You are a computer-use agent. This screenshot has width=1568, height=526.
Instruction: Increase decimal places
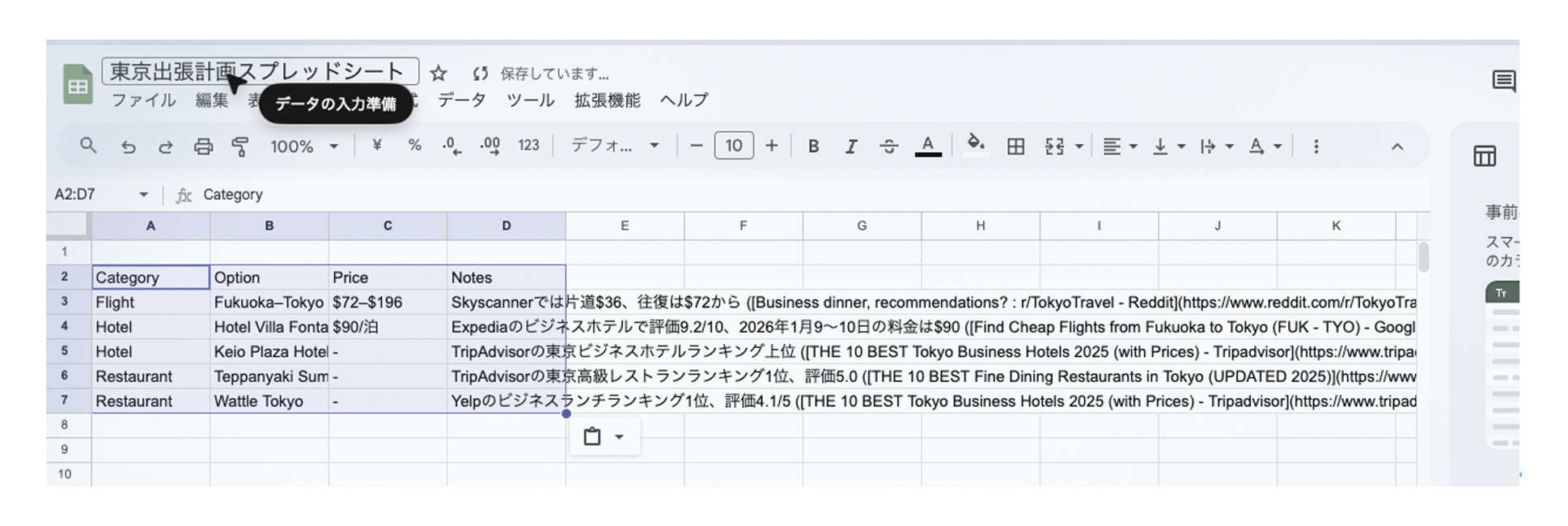[x=489, y=146]
